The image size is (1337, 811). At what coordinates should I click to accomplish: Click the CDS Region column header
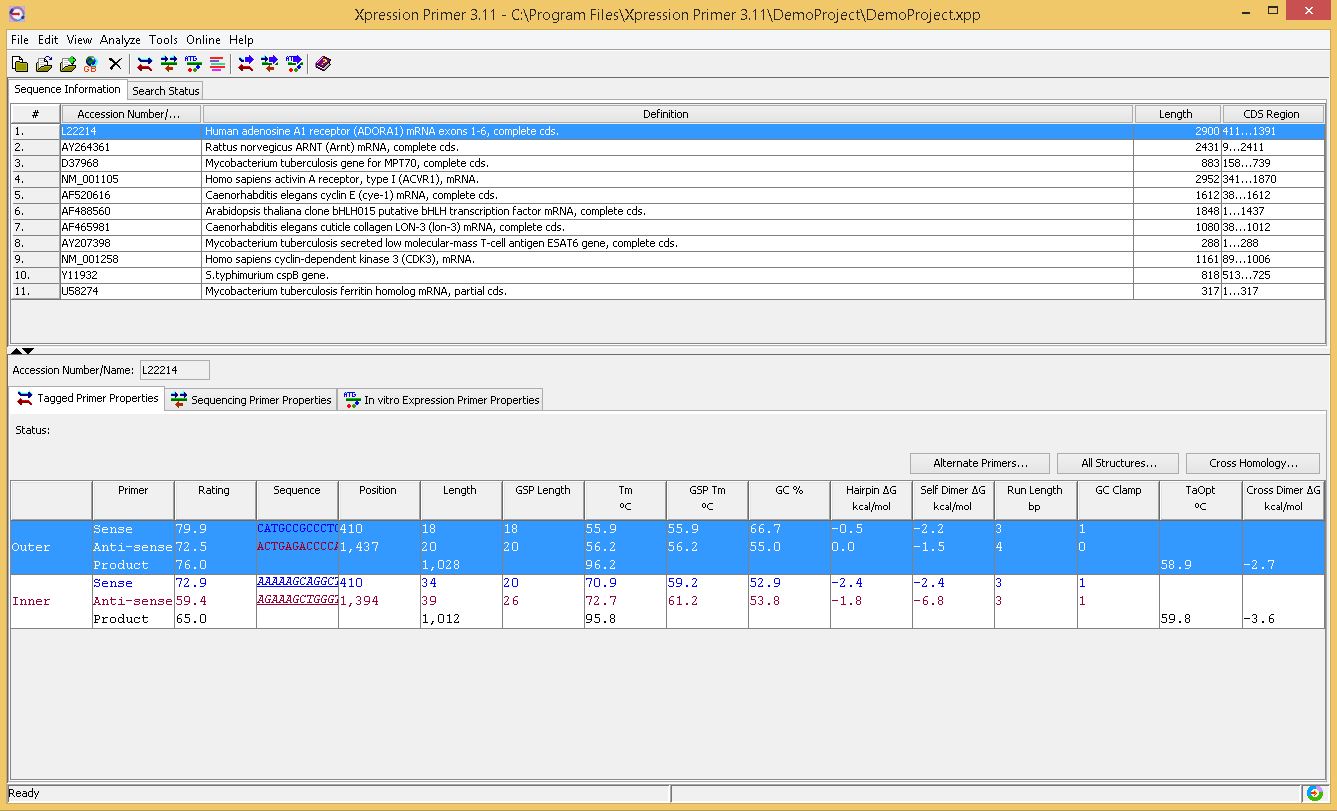pos(1275,114)
